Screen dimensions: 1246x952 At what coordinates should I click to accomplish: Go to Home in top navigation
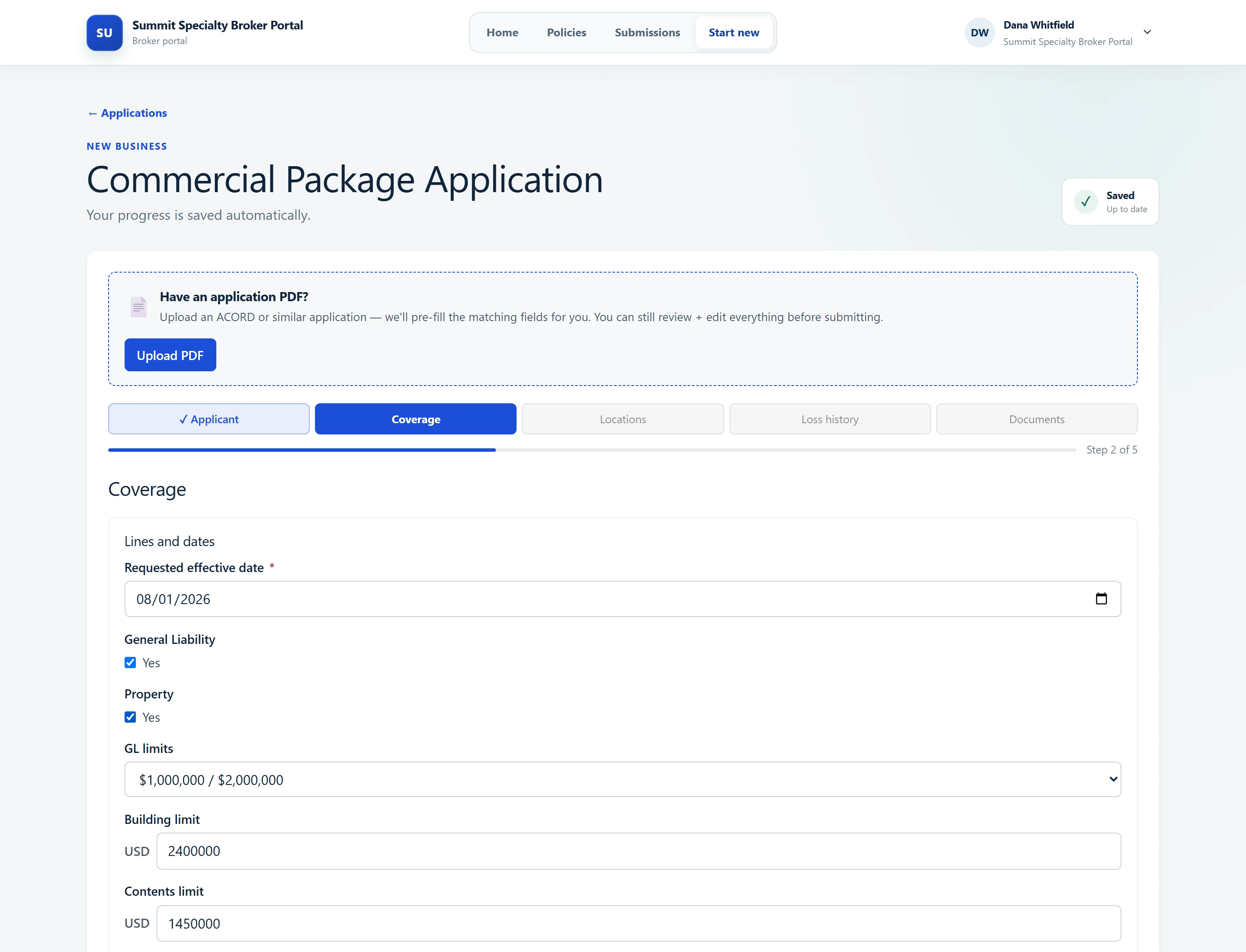tap(502, 32)
